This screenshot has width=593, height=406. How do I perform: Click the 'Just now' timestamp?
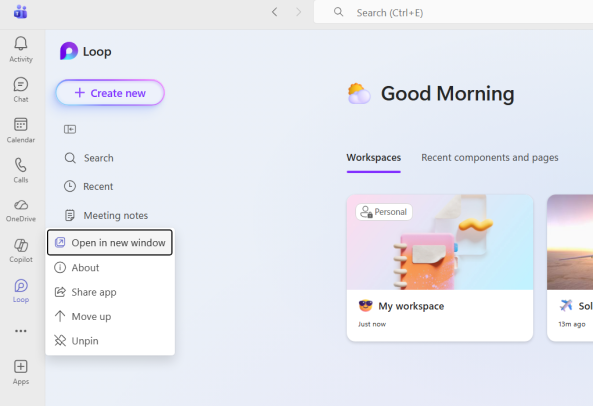tap(372, 324)
